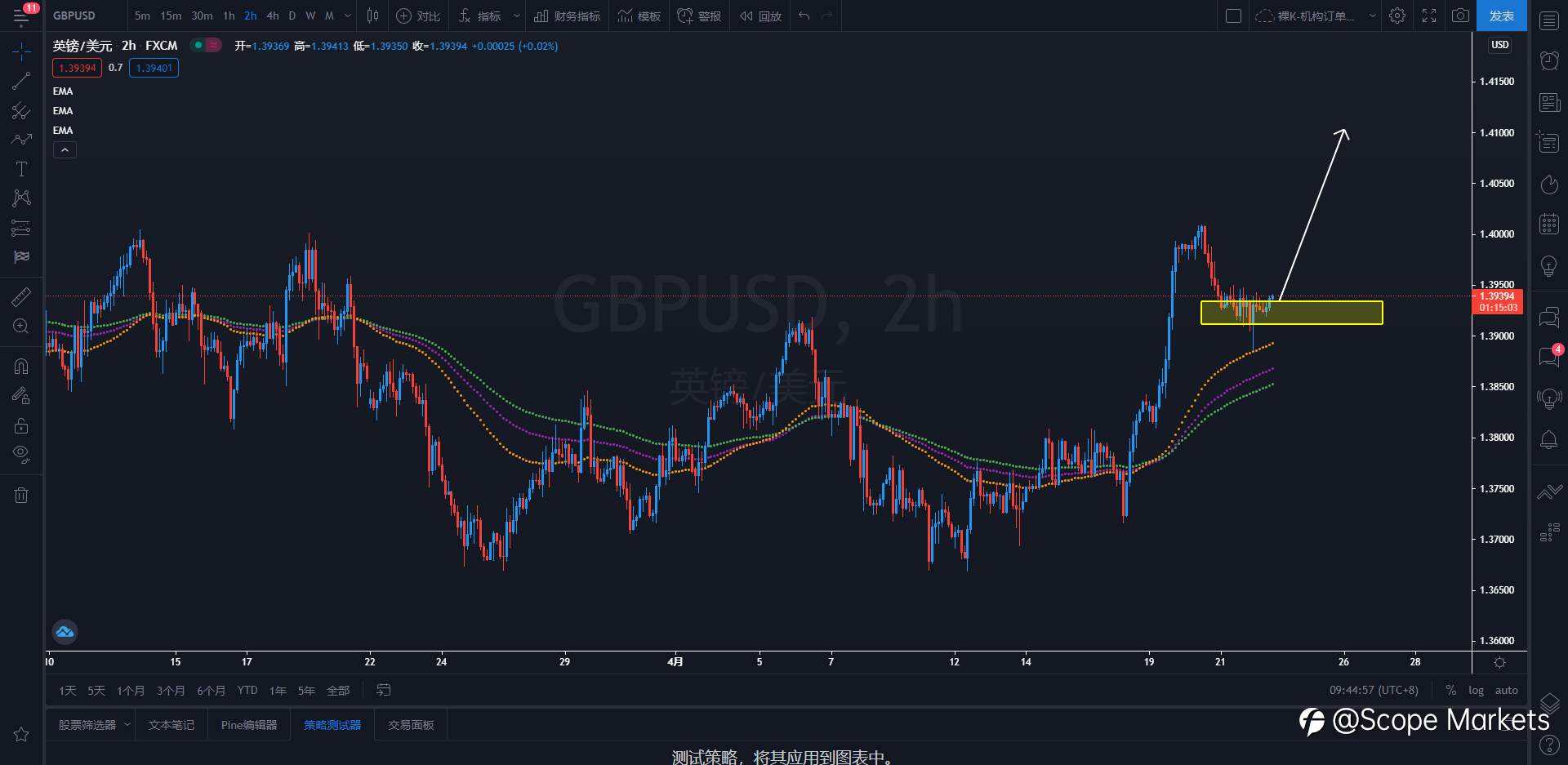Image resolution: width=1568 pixels, height=765 pixels.
Task: Open the ideas lightbulb panel
Action: point(1549,265)
